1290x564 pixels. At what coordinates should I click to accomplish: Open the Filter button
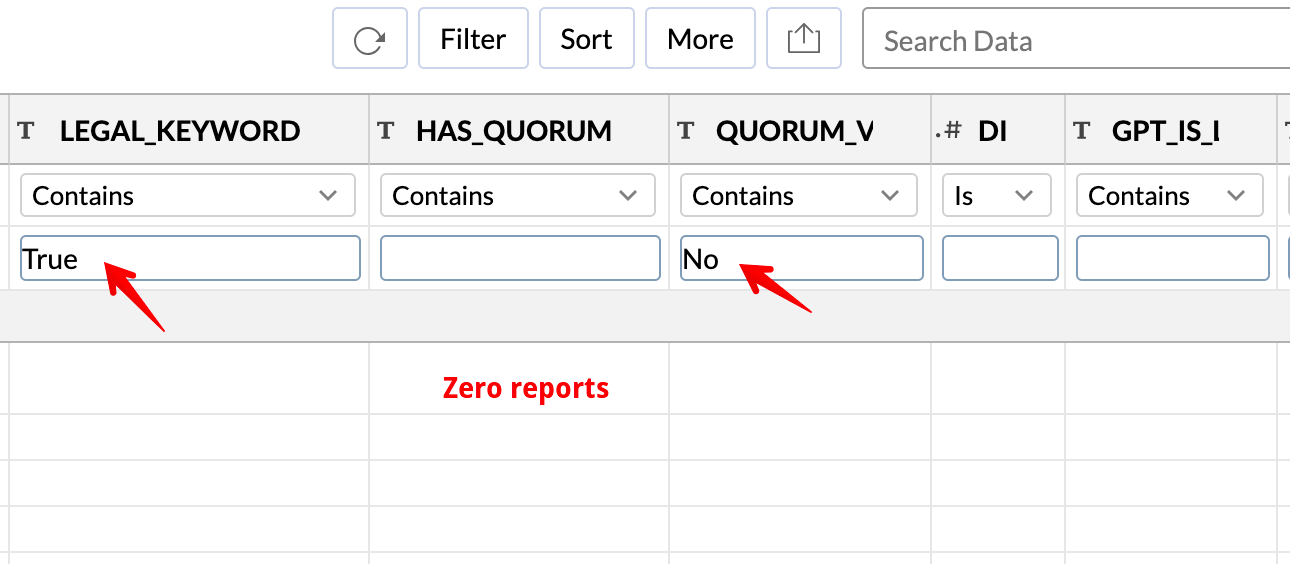[473, 39]
